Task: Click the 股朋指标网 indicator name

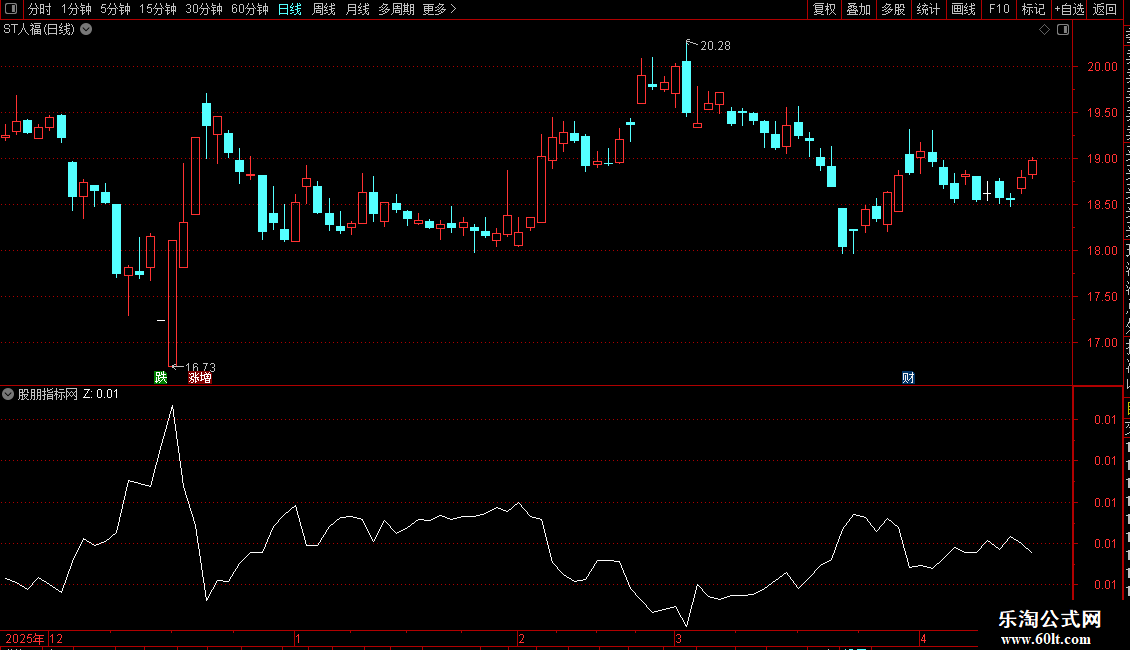Action: point(48,394)
